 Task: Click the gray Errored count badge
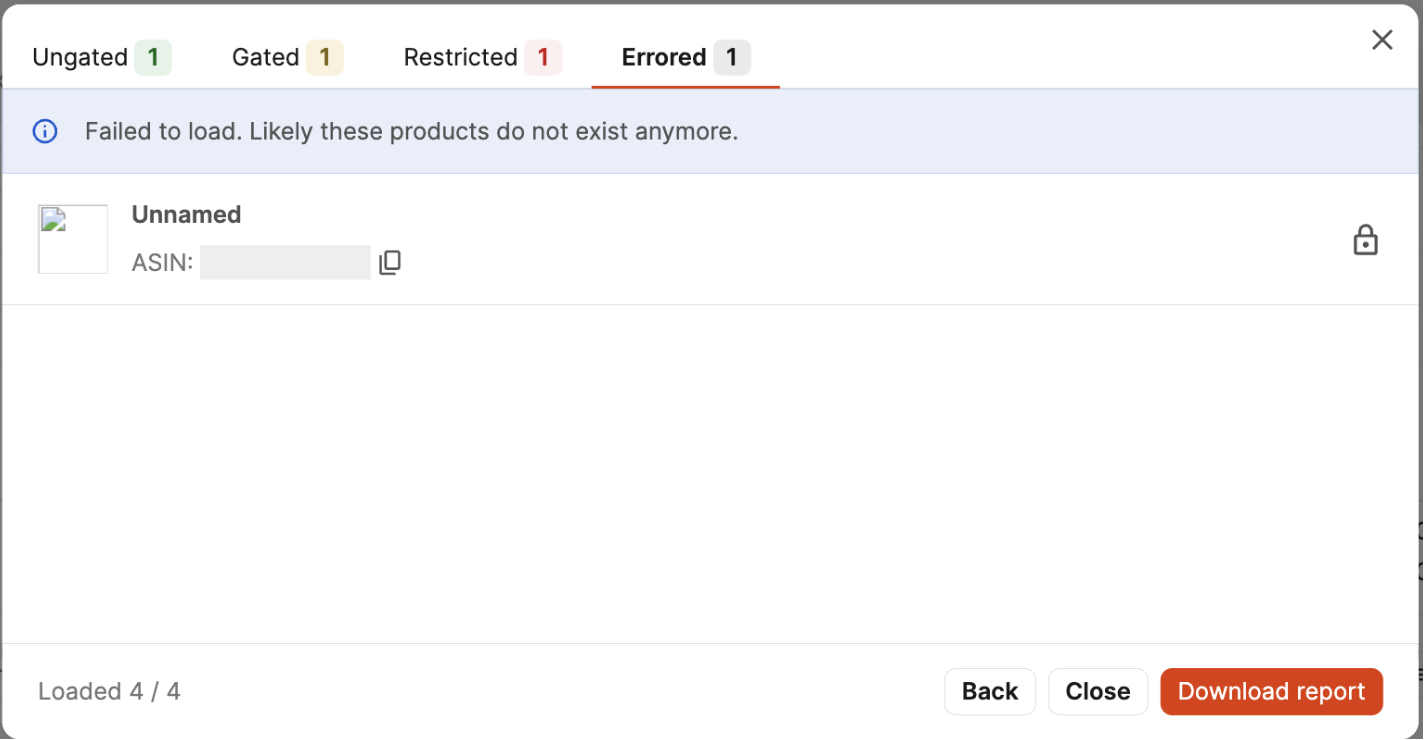tap(732, 58)
